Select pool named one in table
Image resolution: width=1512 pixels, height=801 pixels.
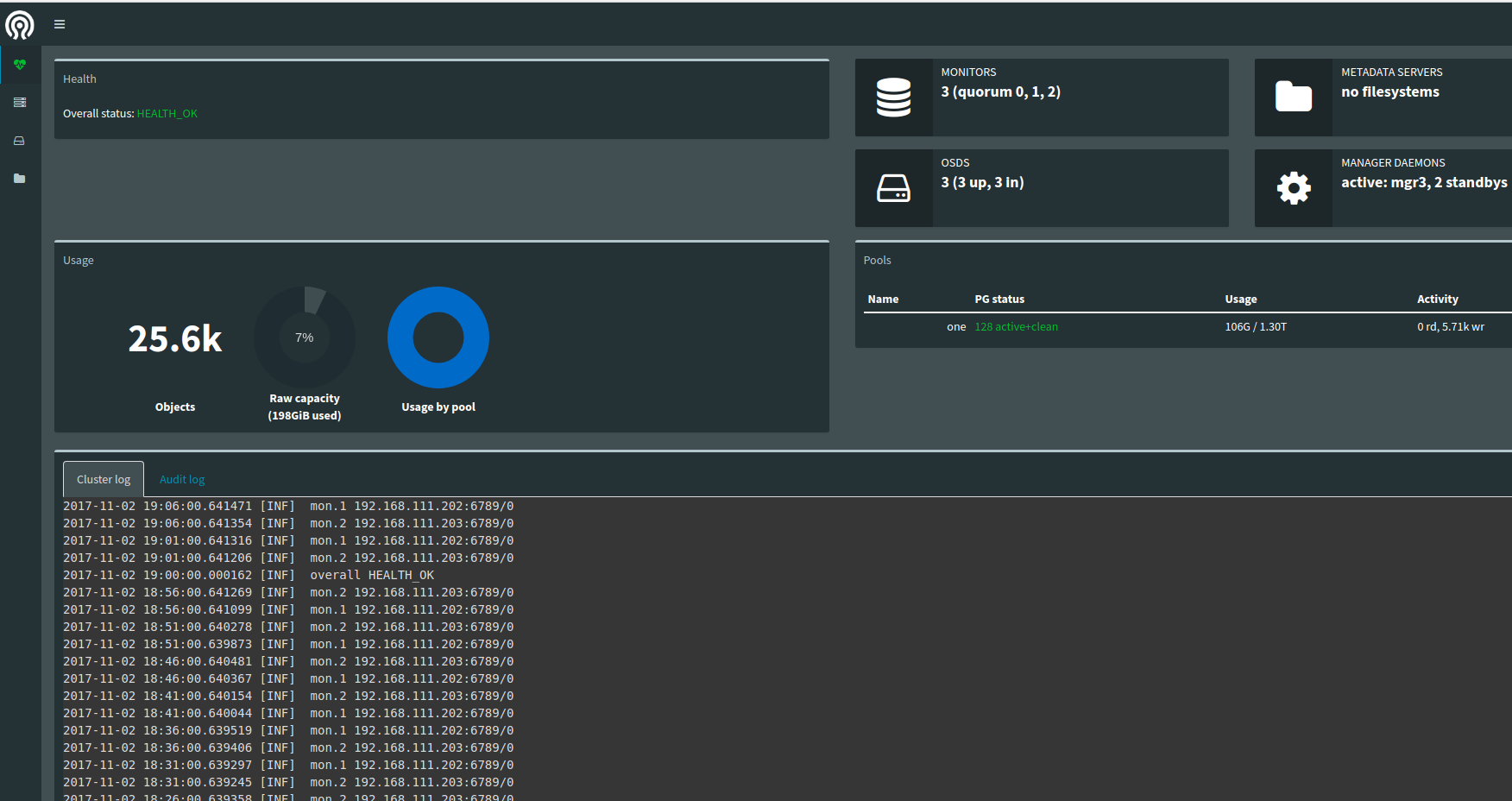click(x=955, y=327)
